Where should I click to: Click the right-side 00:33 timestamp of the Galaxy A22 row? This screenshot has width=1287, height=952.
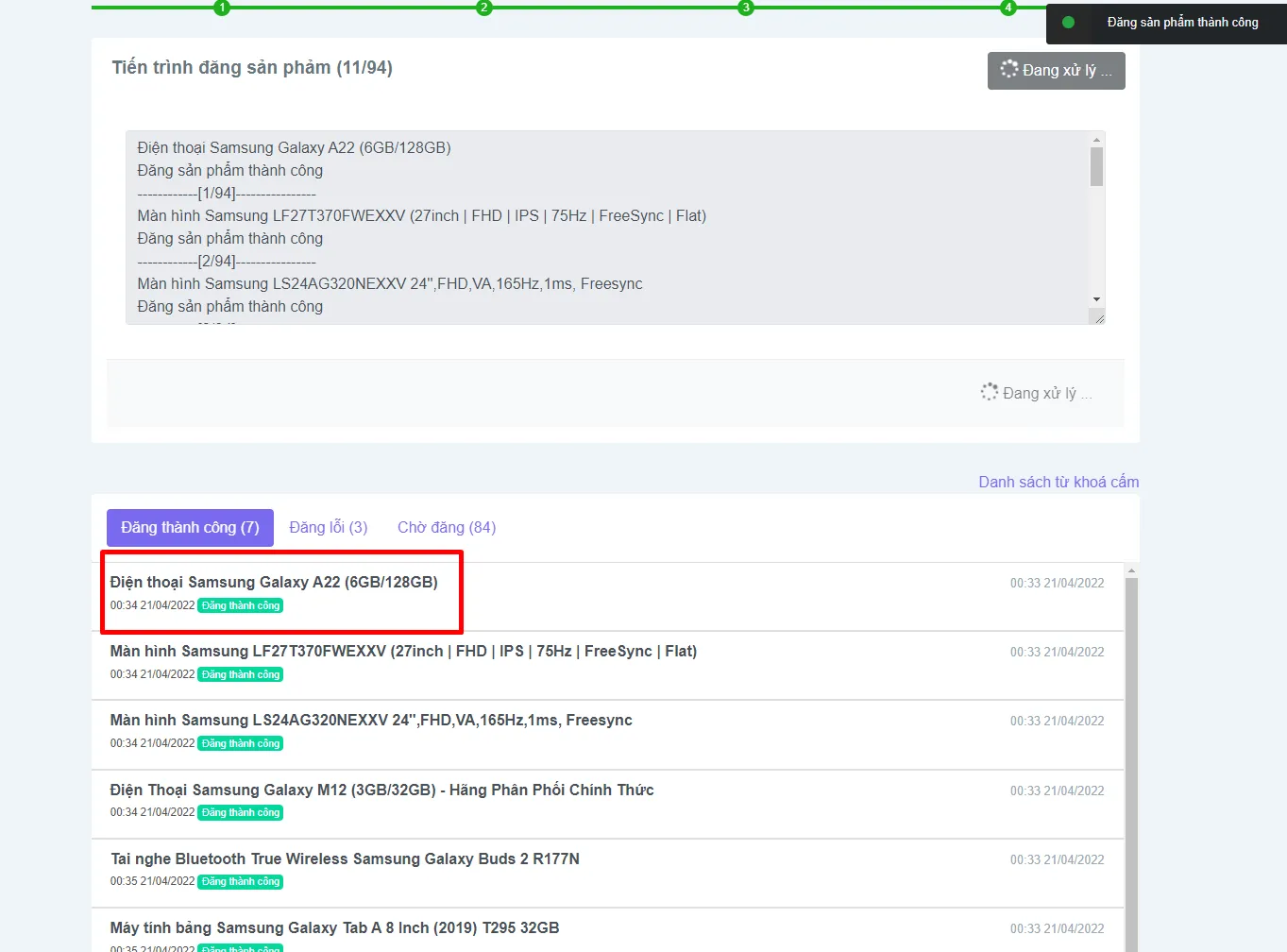pyautogui.click(x=1057, y=584)
